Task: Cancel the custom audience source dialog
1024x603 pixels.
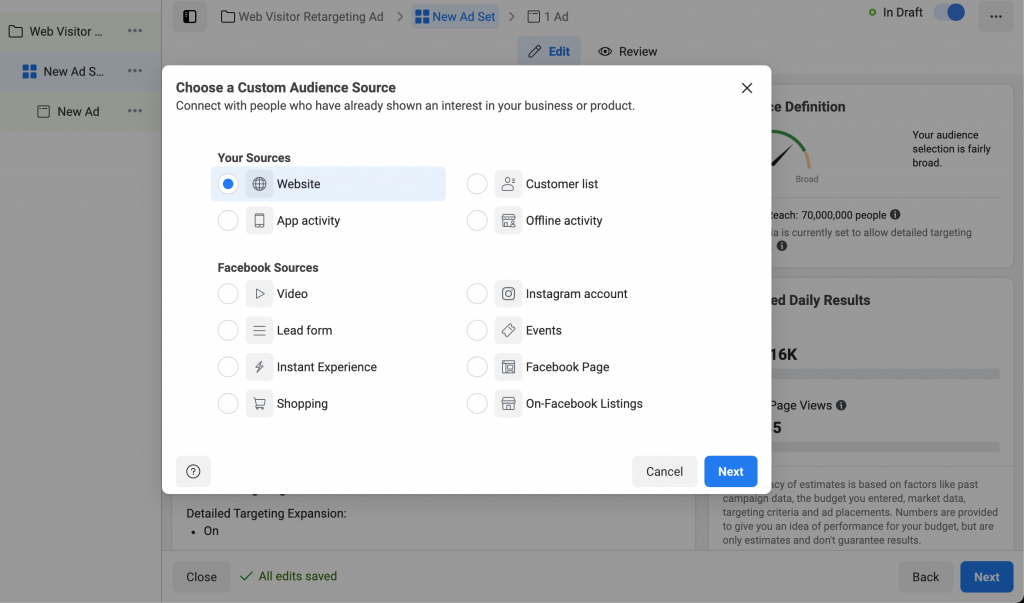Action: point(664,472)
